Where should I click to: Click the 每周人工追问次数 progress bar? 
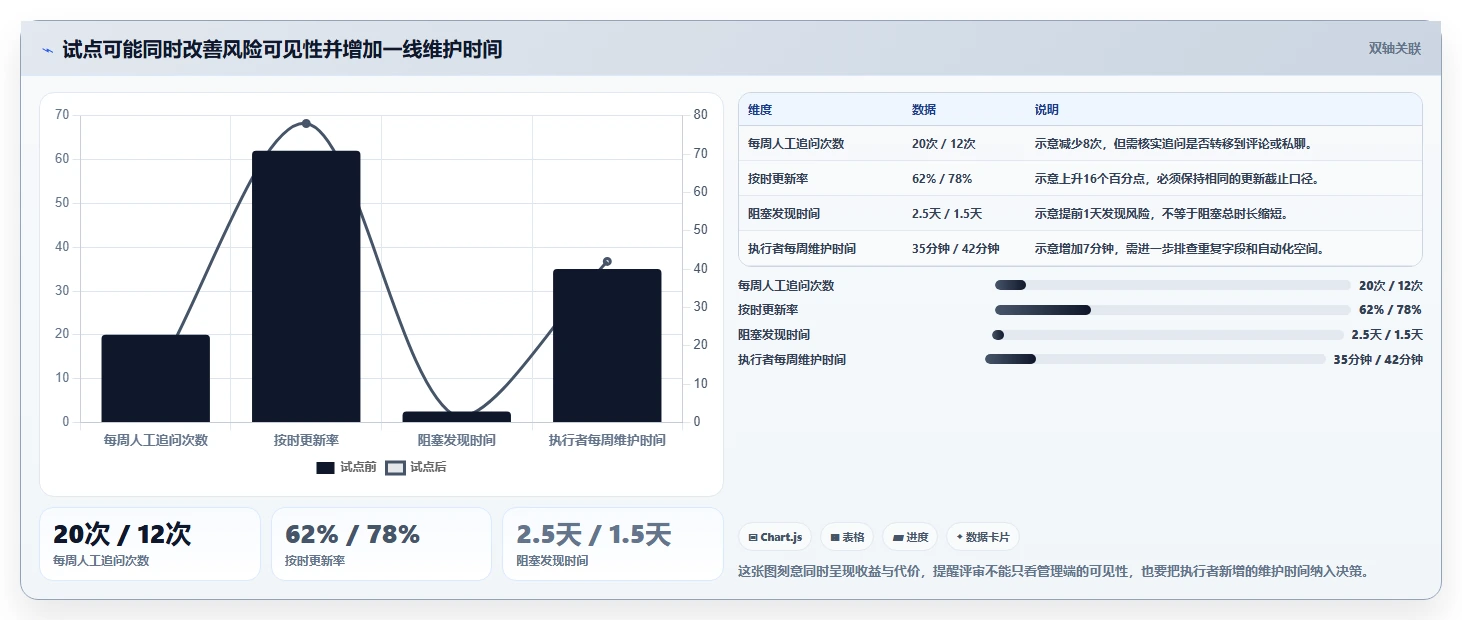[1173, 285]
